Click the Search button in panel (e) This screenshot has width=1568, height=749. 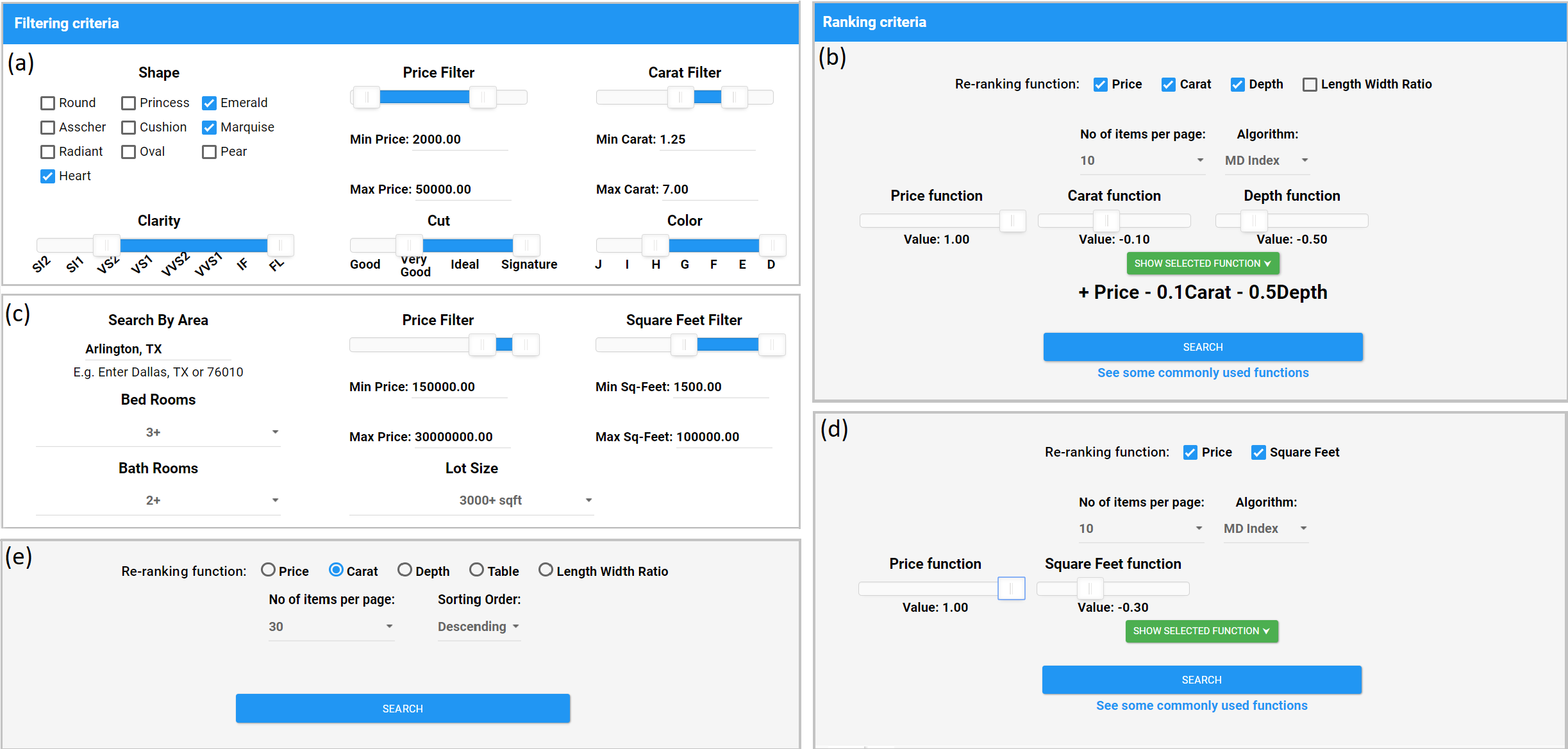point(403,709)
